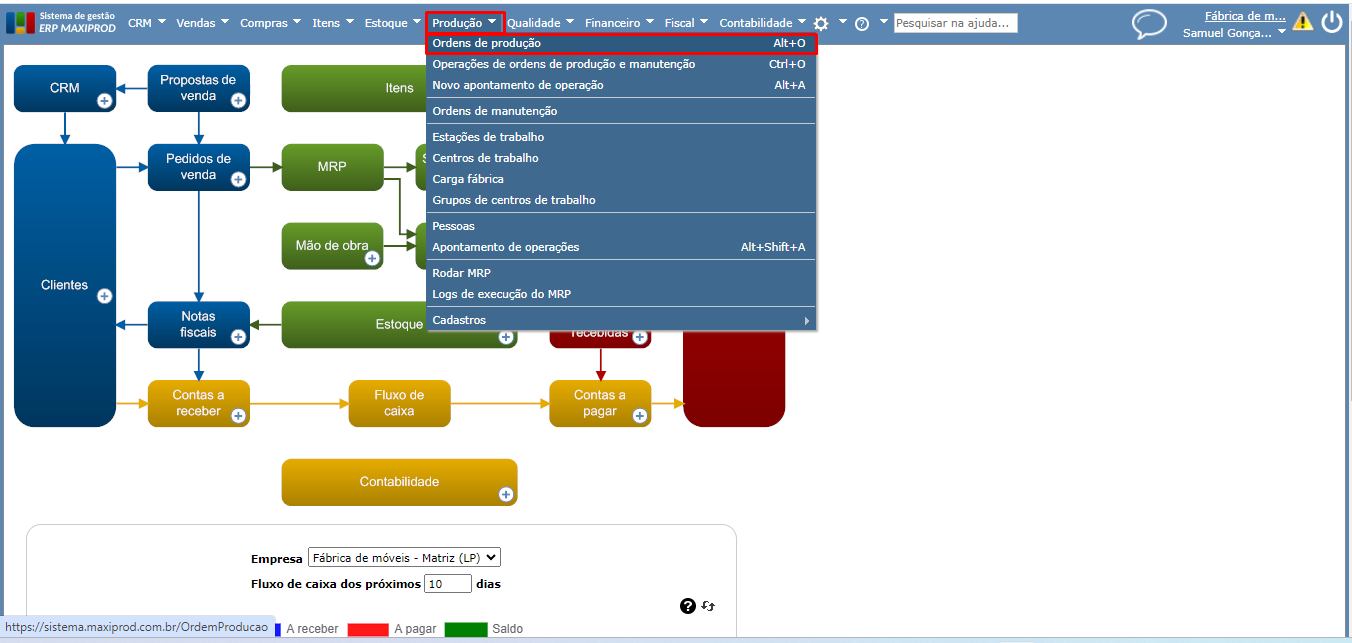The height and width of the screenshot is (643, 1352).
Task: Select Operações de ordens de produção e manutenção
Action: click(621, 64)
